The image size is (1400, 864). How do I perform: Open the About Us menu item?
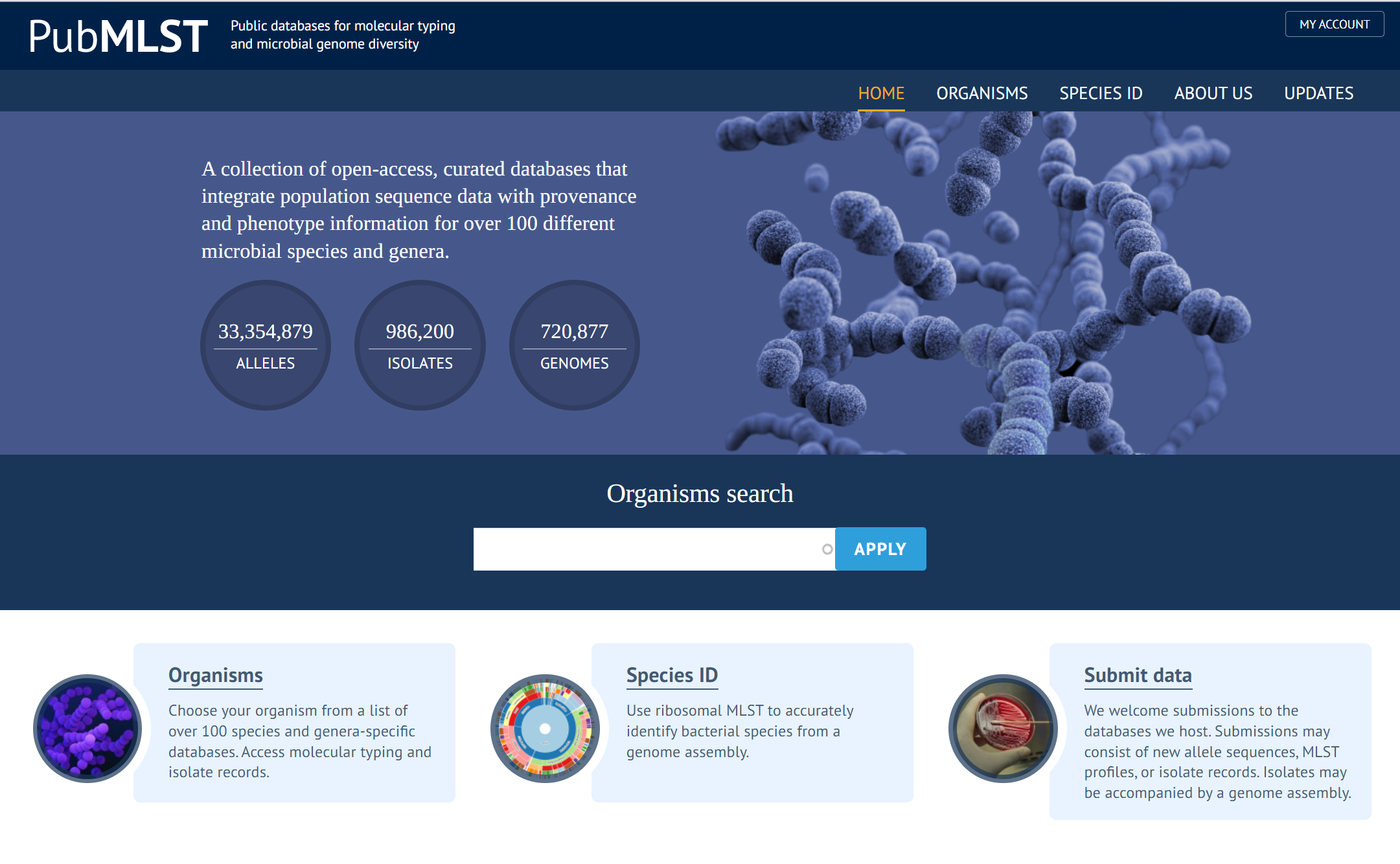(1213, 93)
